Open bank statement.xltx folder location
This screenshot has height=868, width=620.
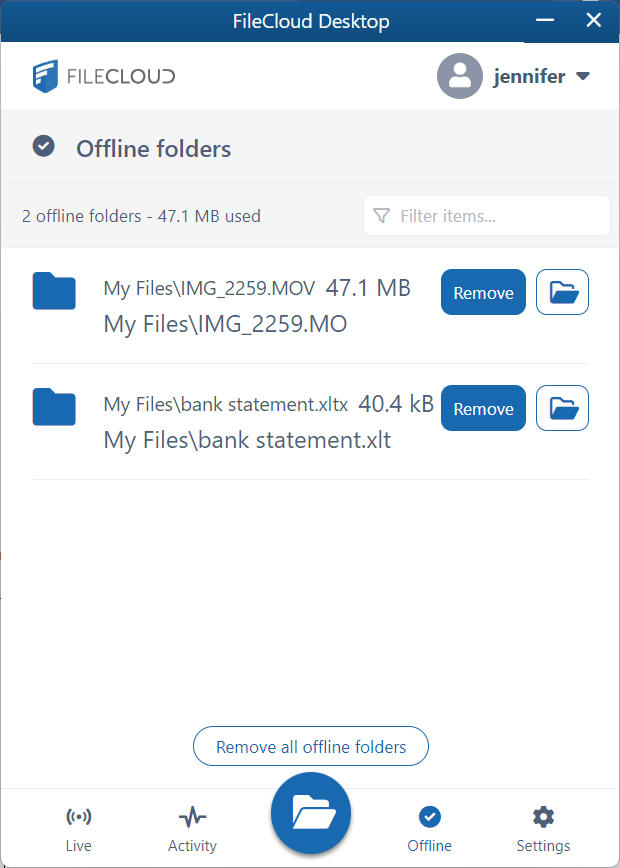click(x=563, y=409)
